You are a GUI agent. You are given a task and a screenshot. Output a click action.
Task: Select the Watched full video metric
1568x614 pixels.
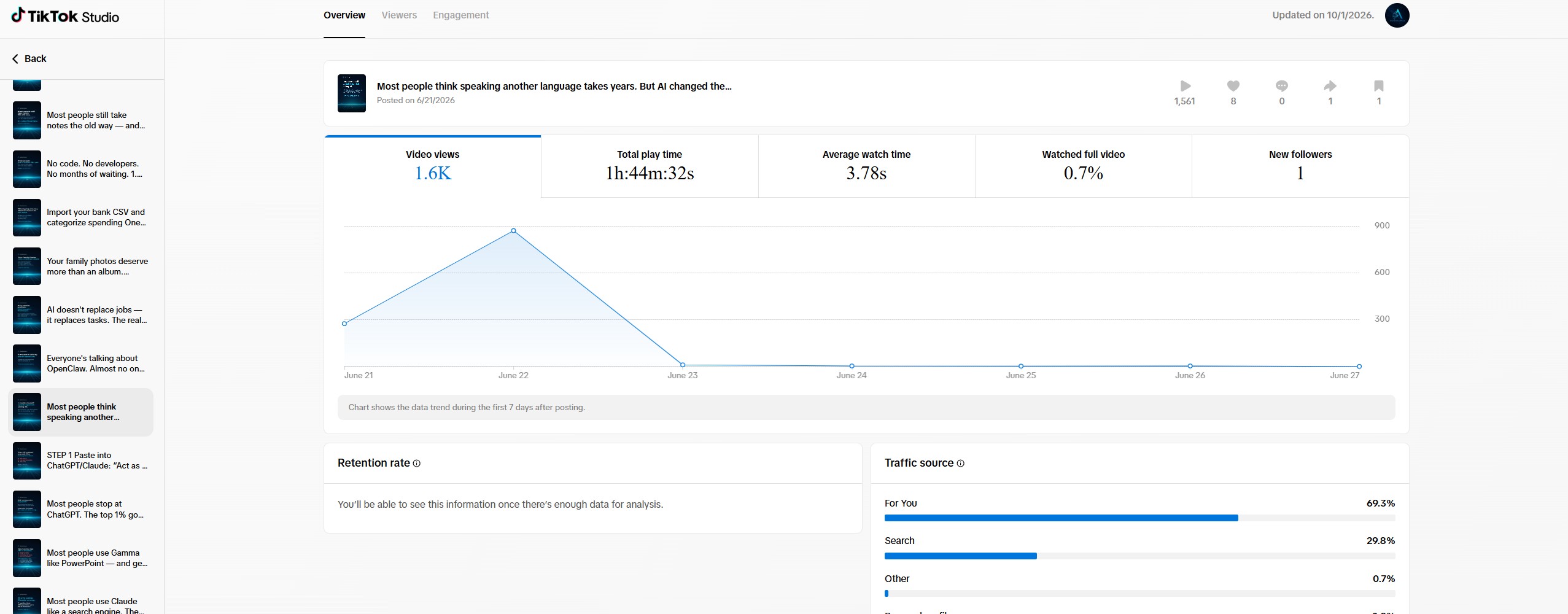[x=1084, y=166]
